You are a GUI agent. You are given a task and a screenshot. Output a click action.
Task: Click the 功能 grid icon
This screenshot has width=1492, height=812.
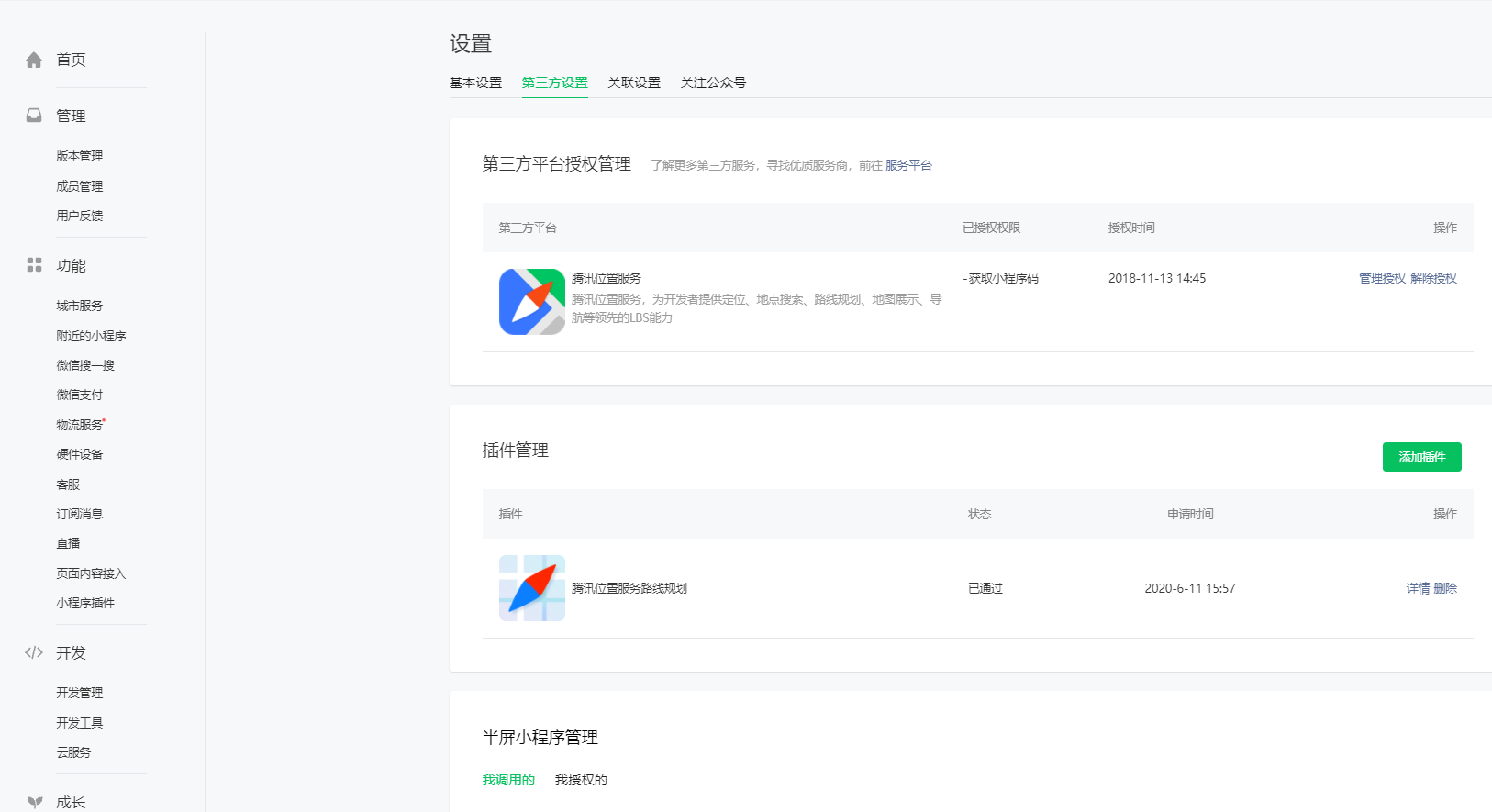click(x=34, y=265)
